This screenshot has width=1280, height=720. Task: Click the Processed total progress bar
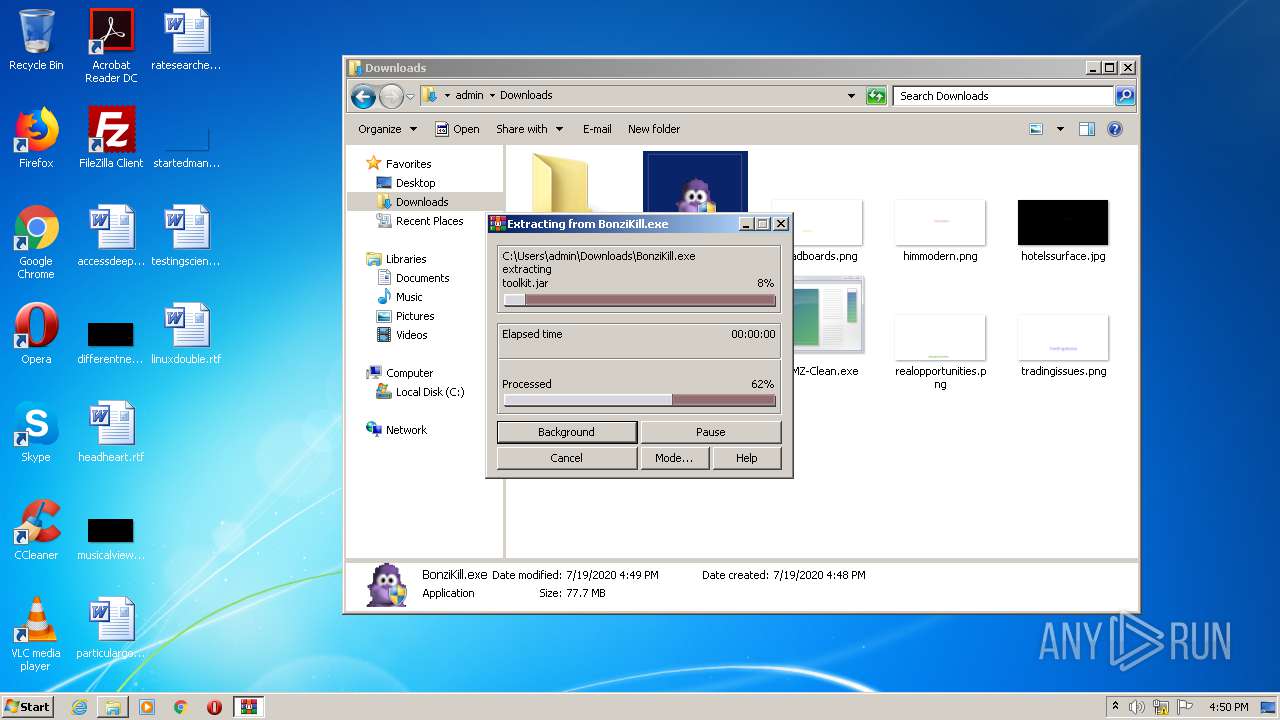point(640,400)
